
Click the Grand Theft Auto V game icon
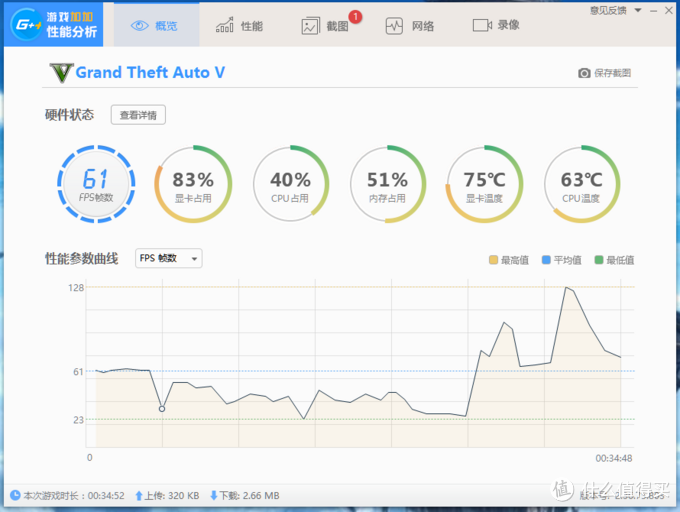point(61,72)
